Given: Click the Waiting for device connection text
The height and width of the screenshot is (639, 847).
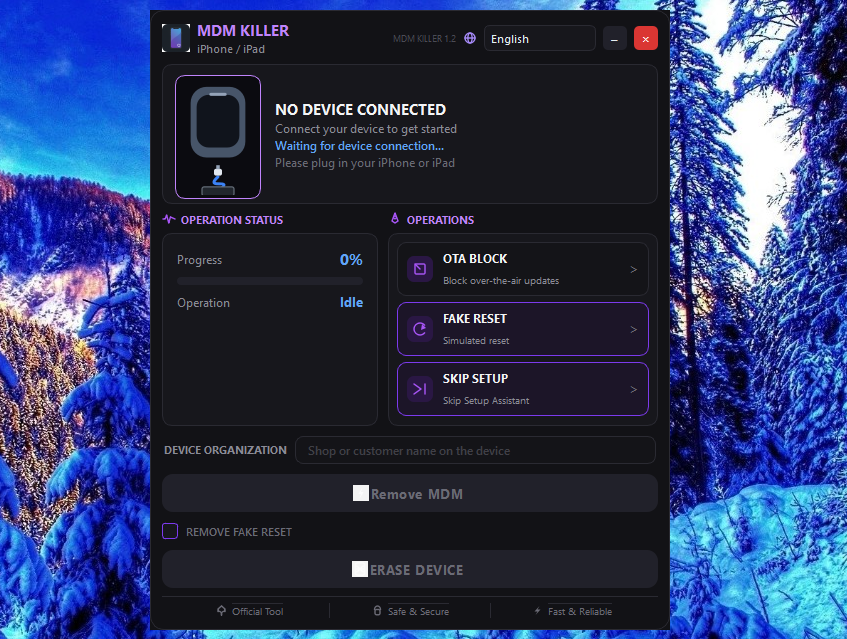Looking at the screenshot, I should point(360,146).
